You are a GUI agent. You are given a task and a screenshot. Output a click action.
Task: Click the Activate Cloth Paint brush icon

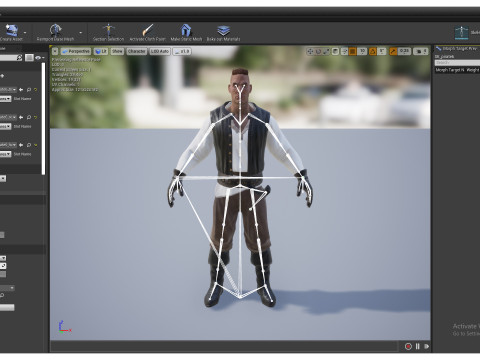click(148, 30)
